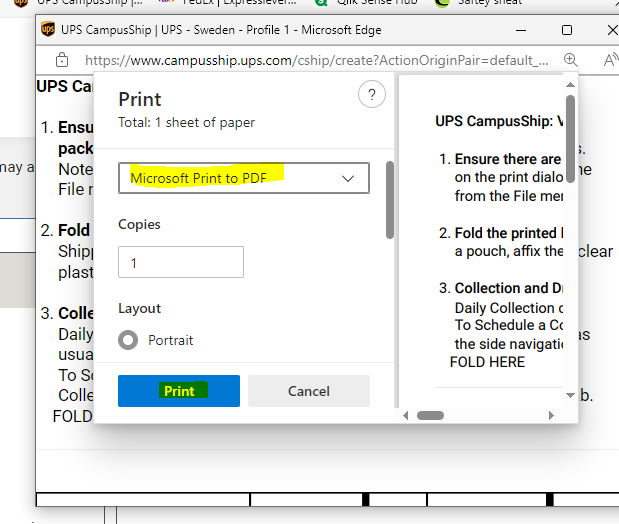This screenshot has width=619, height=524.
Task: Maximize the Microsoft Edge popup window
Action: pyautogui.click(x=567, y=30)
